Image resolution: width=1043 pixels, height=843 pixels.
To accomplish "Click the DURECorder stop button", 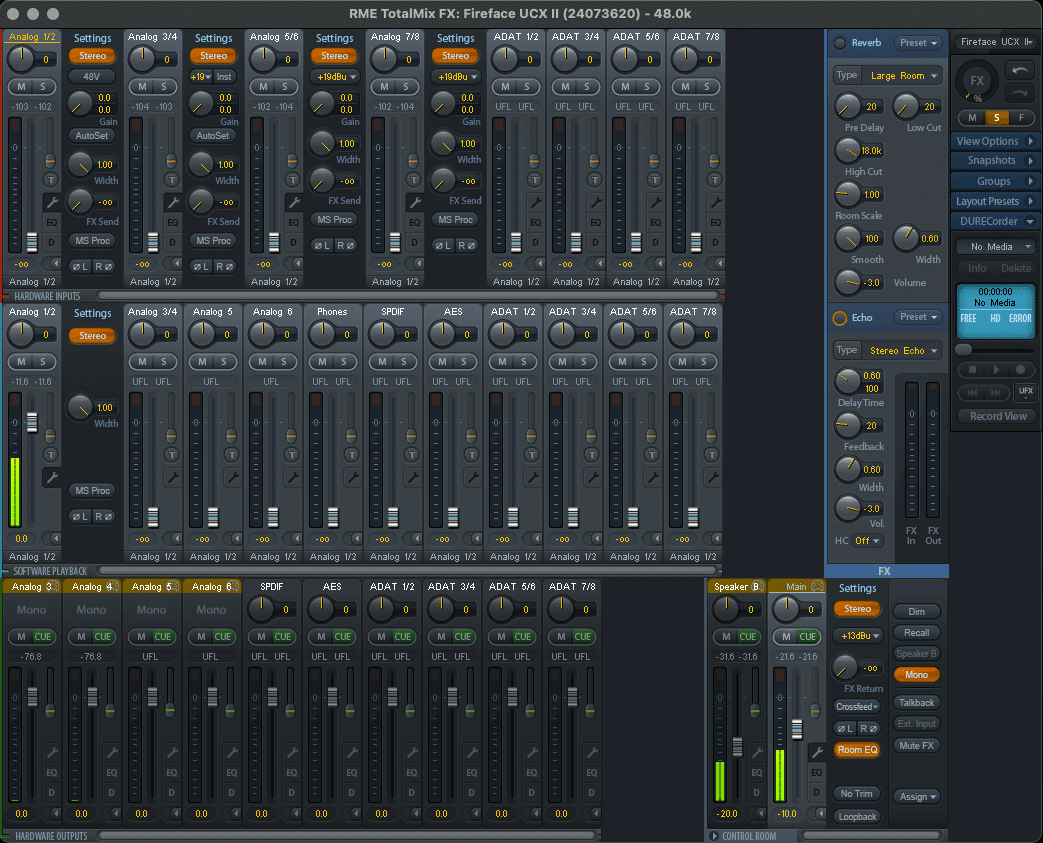I will click(x=972, y=369).
